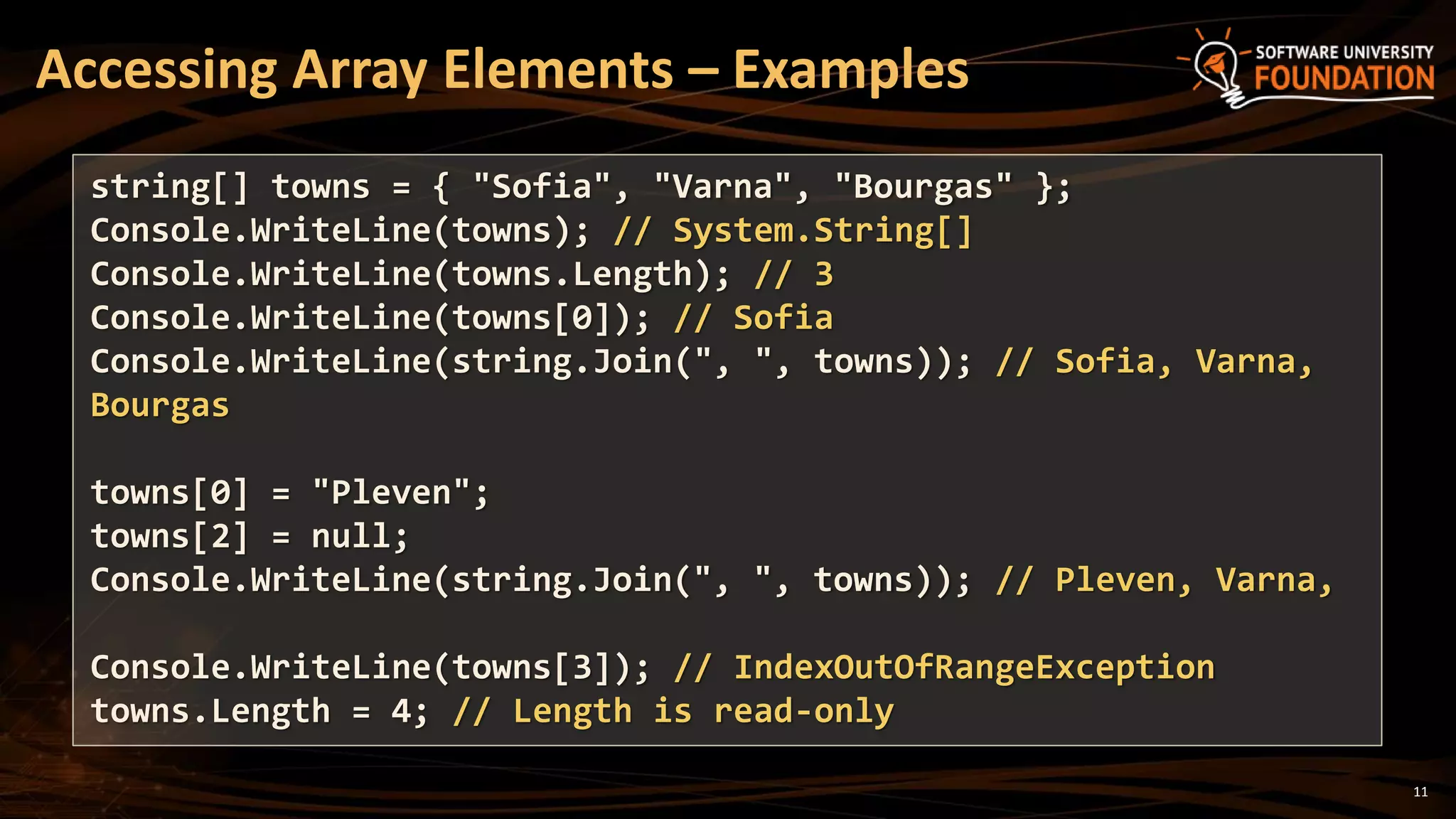Click the Pleven assignment line

[289, 493]
